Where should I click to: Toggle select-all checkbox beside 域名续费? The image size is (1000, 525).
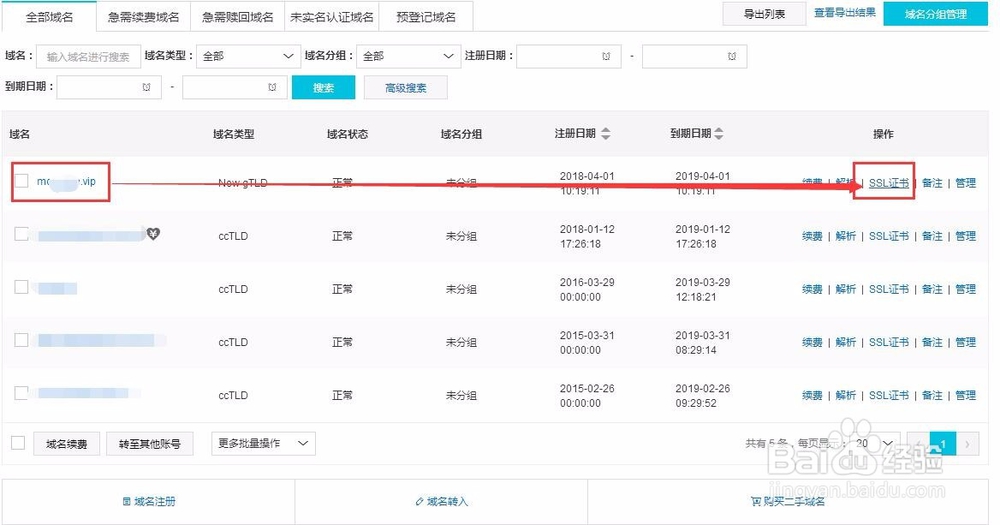point(18,443)
